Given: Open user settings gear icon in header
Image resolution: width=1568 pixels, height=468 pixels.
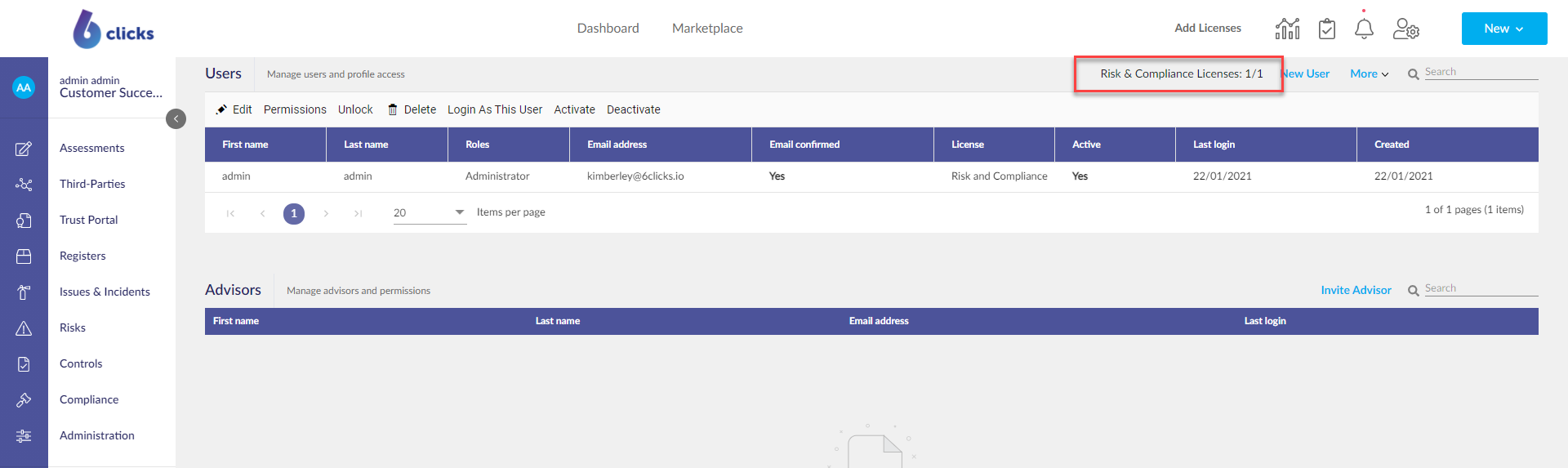Looking at the screenshot, I should coord(1406,29).
